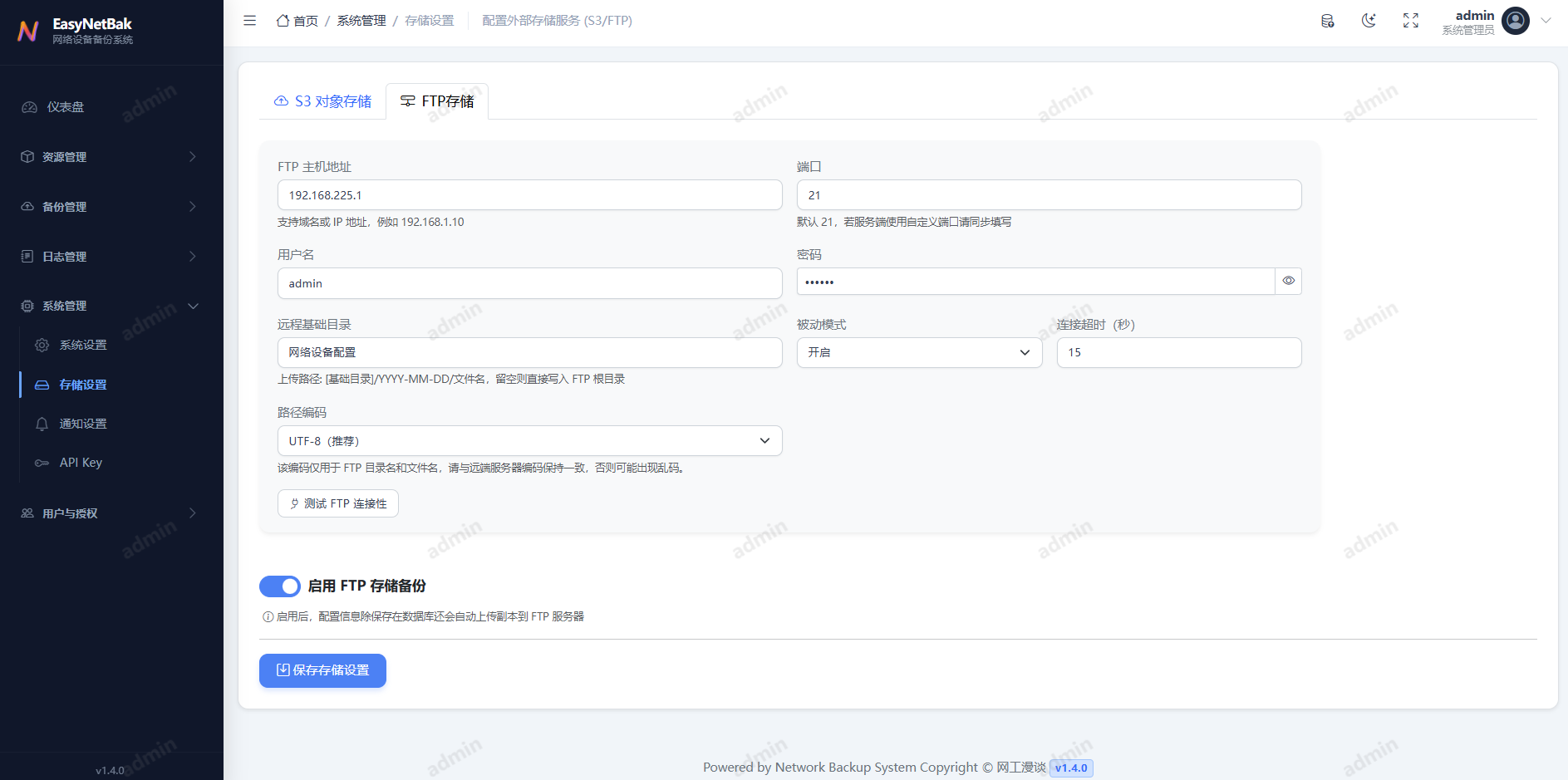Click the home icon in breadcrumb
Image resolution: width=1568 pixels, height=780 pixels.
pyautogui.click(x=283, y=21)
